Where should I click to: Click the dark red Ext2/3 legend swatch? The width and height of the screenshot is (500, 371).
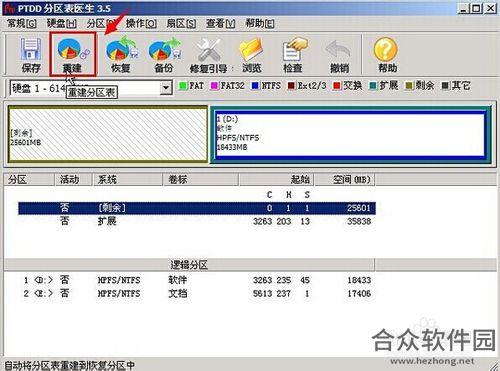click(x=291, y=86)
